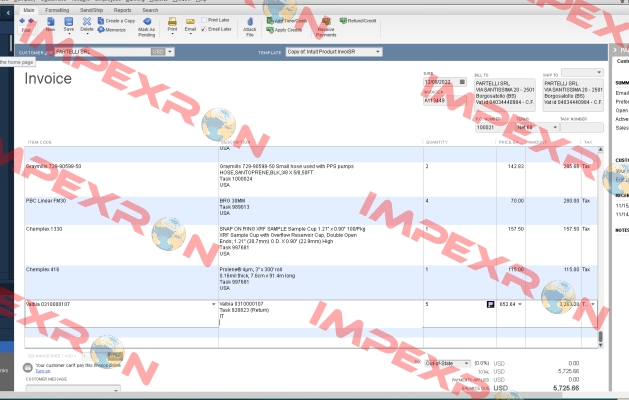The image size is (629, 400).
Task: Open the Terms dropdown showing Net 60
Action: pos(555,127)
